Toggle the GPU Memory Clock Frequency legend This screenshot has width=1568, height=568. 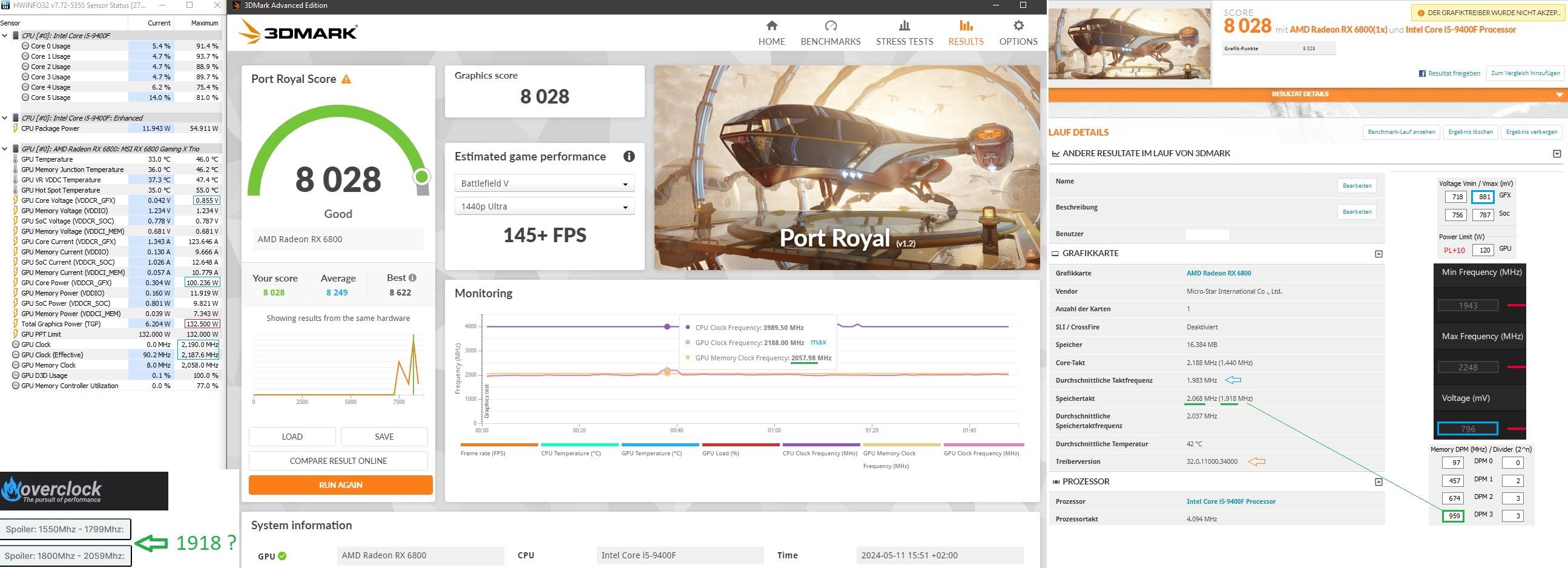coord(901,455)
